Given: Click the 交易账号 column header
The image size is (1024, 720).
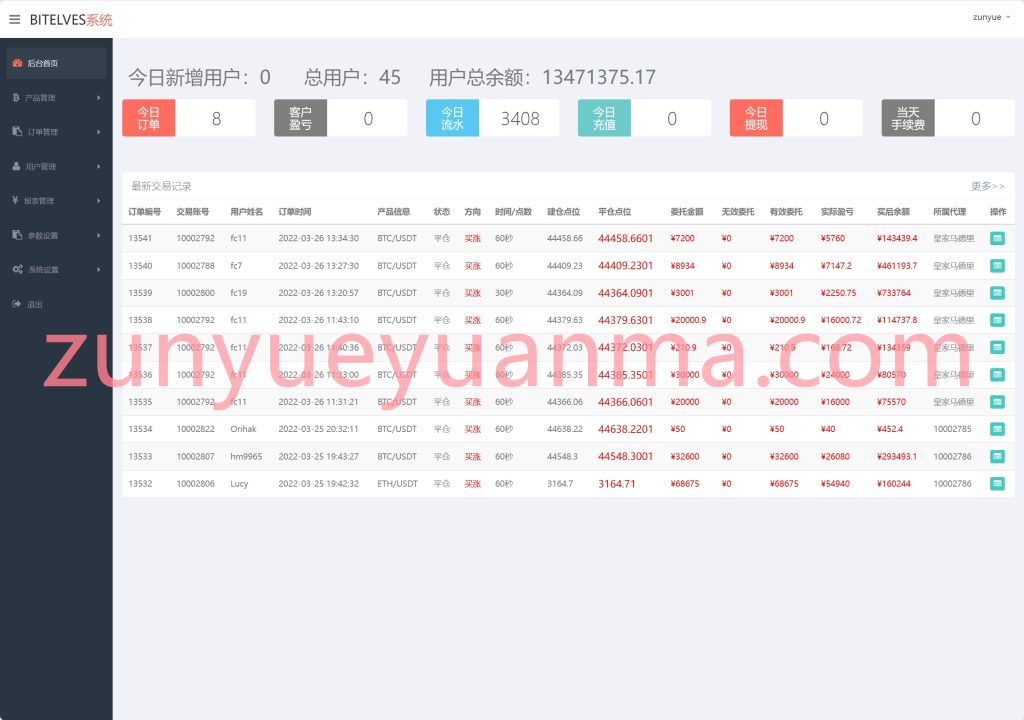Looking at the screenshot, I should 193,212.
